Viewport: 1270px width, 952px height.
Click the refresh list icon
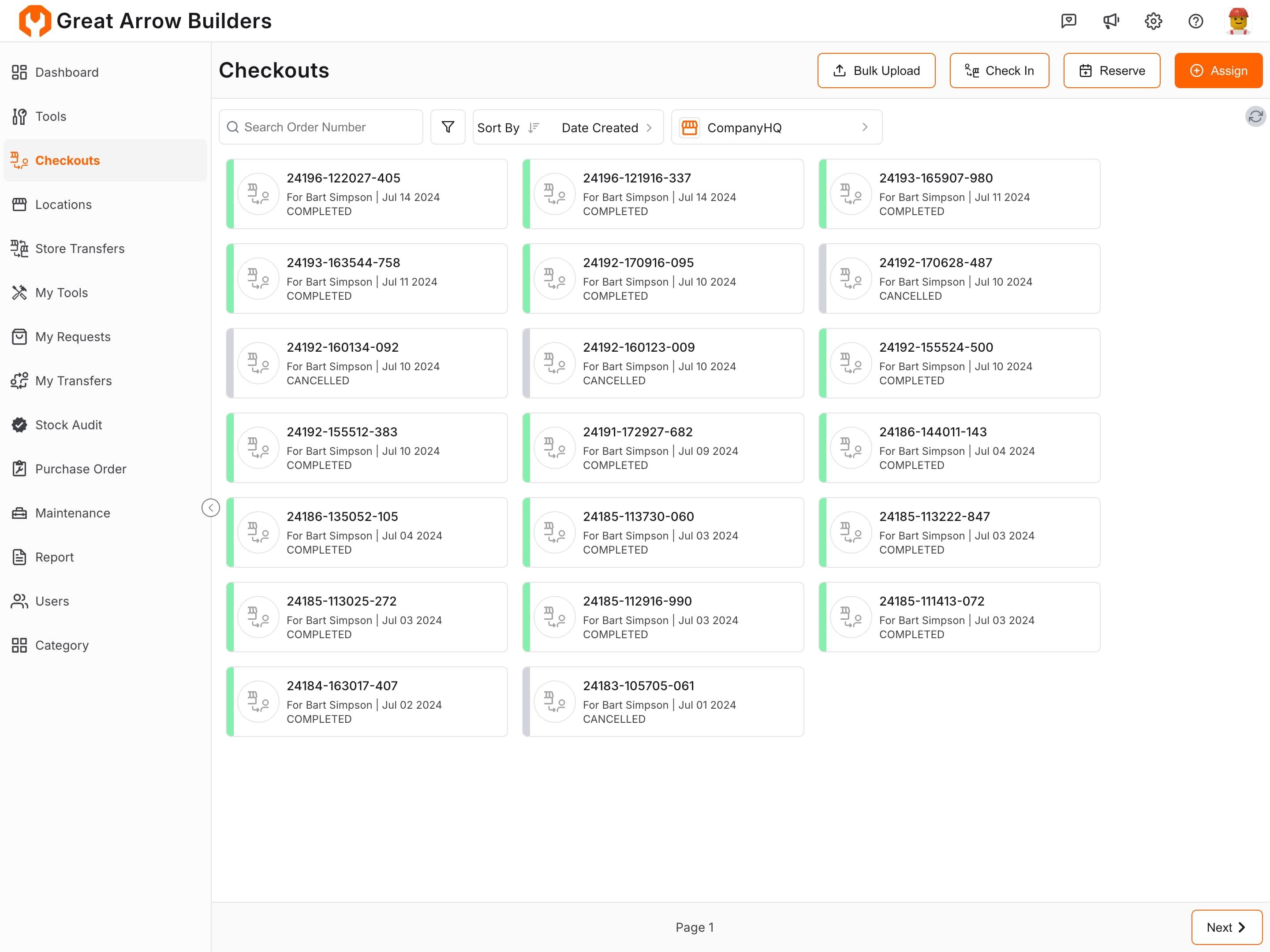1255,116
